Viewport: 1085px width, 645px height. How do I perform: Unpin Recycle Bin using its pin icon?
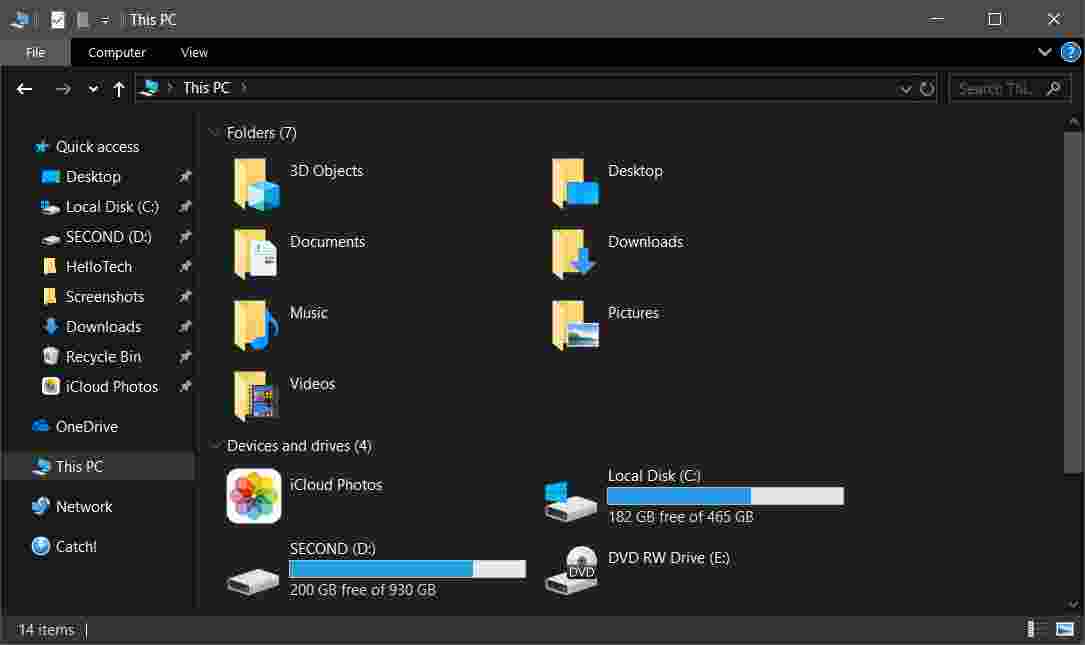coord(184,356)
